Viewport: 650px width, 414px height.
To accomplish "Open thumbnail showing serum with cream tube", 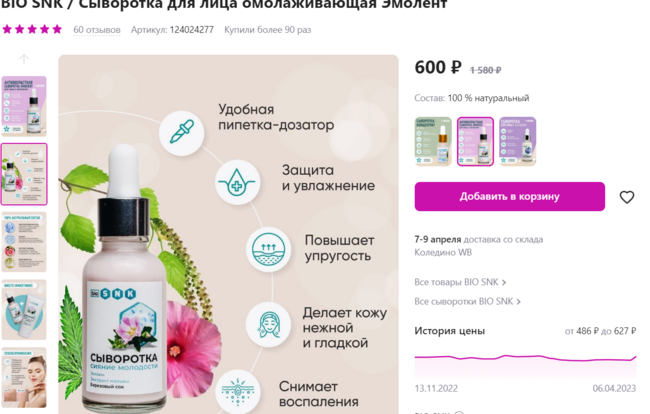I will click(x=24, y=310).
